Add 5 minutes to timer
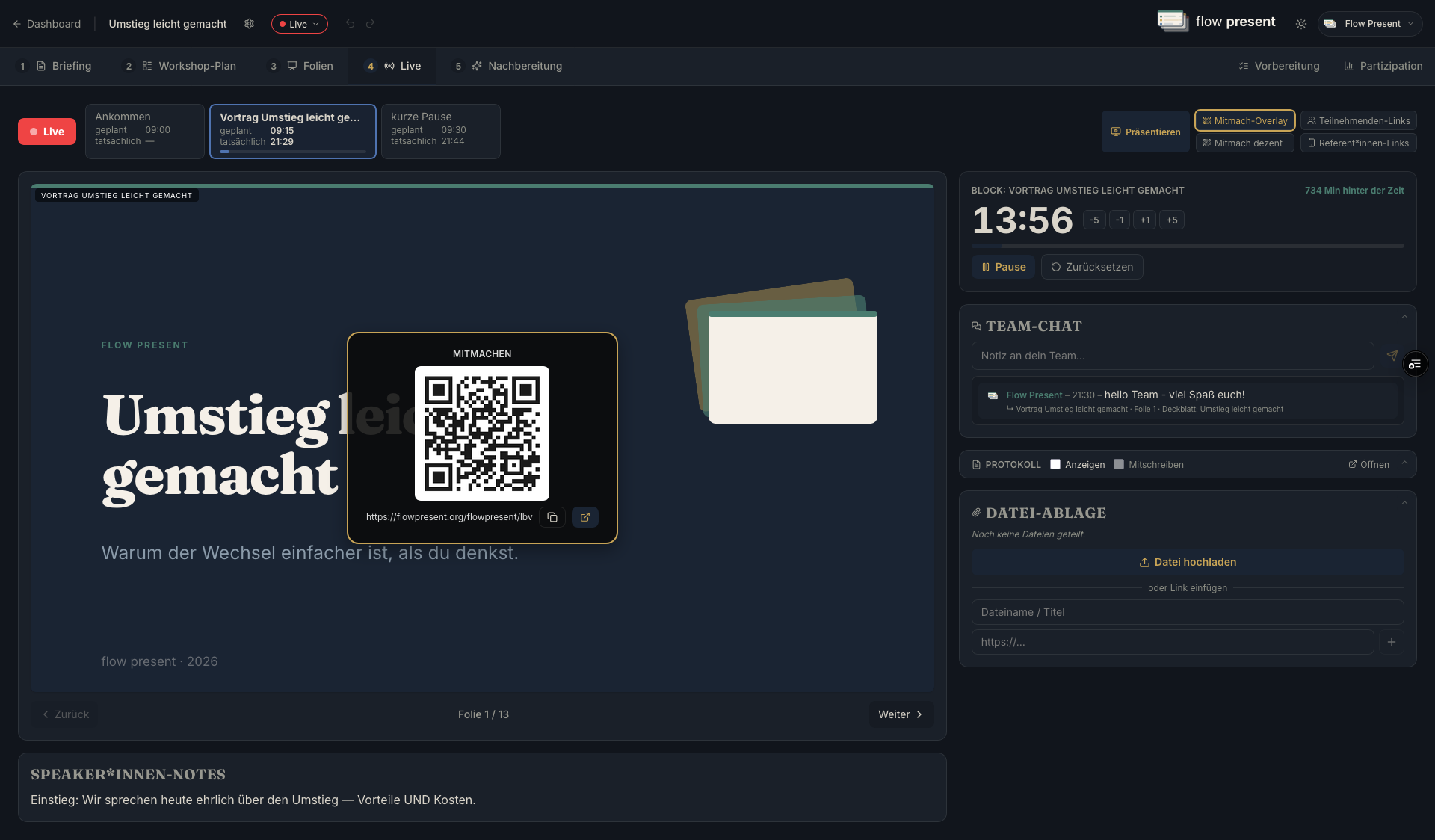This screenshot has width=1435, height=840. pyautogui.click(x=1172, y=220)
